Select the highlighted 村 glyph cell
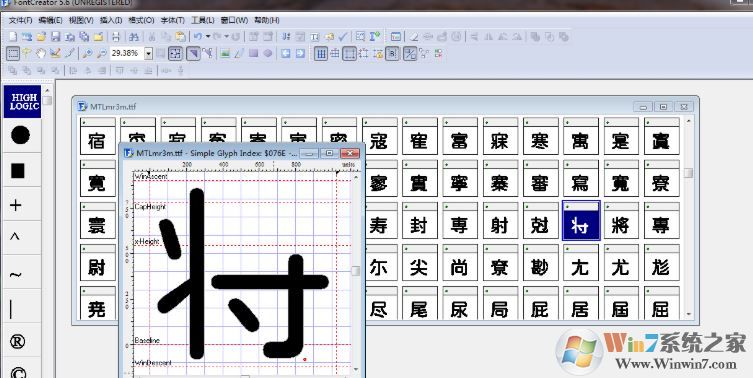The width and height of the screenshot is (753, 378). (581, 220)
